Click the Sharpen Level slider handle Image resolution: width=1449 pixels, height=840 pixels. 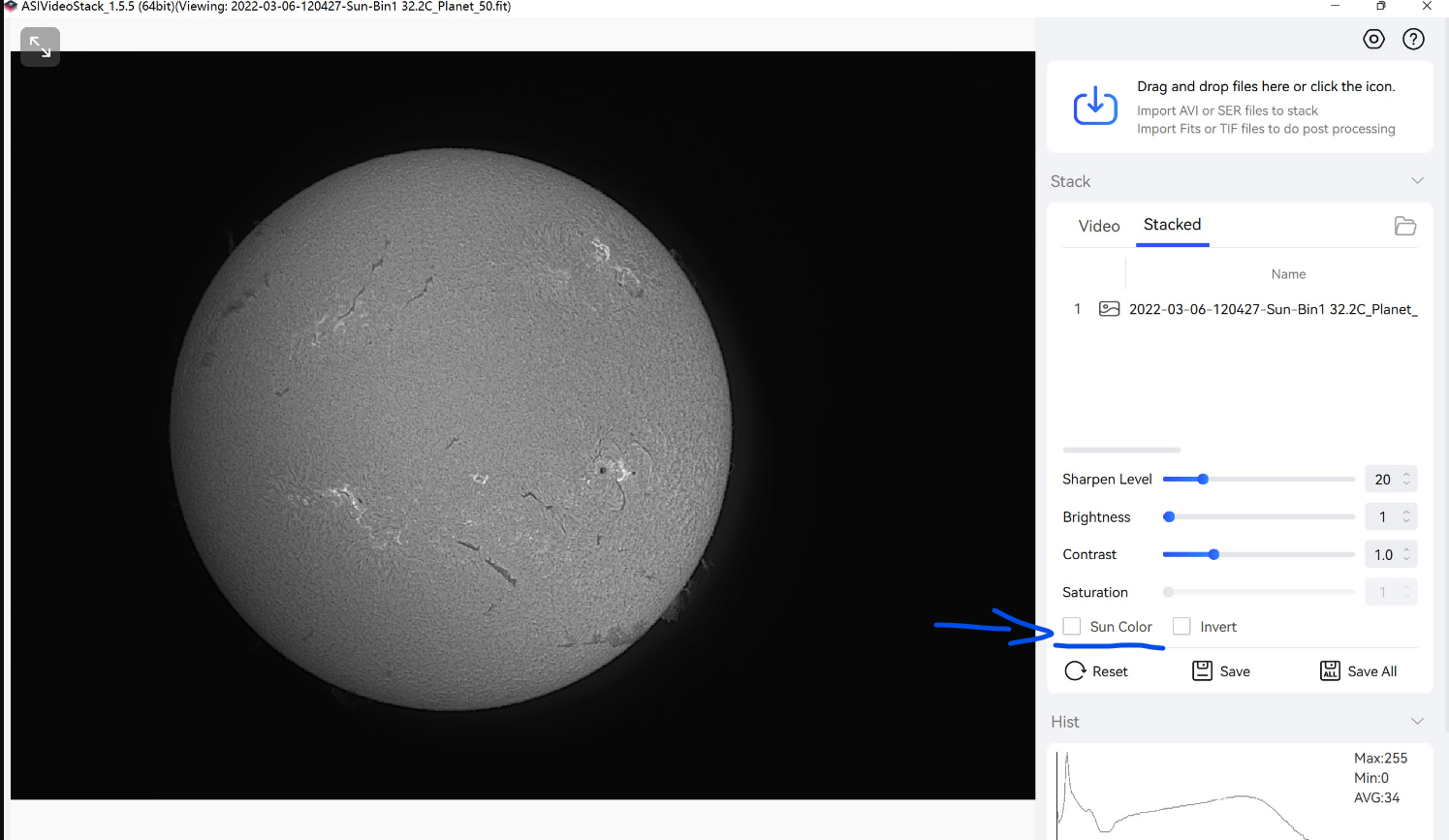1203,479
